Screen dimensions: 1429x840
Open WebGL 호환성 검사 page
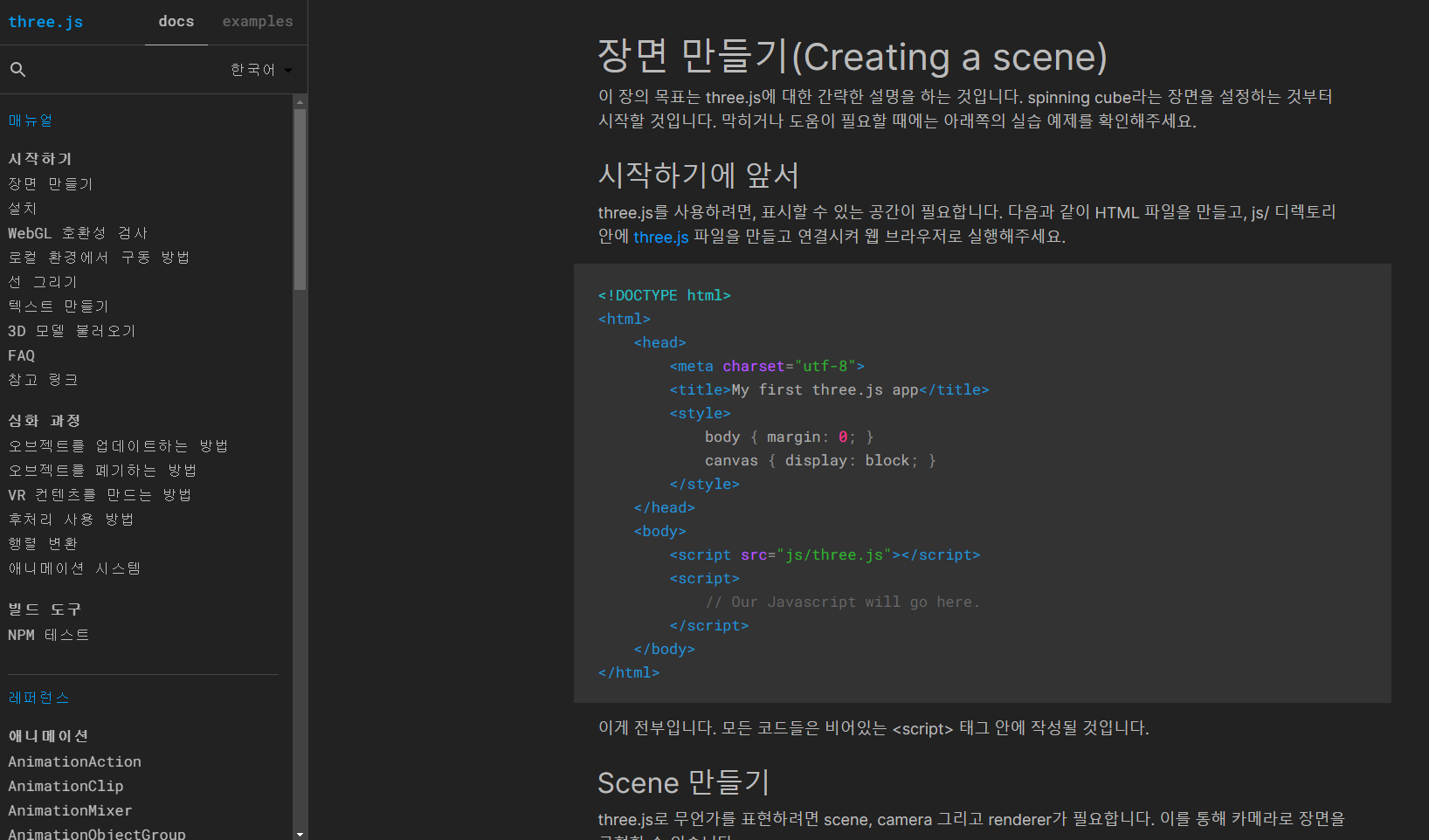pos(78,233)
